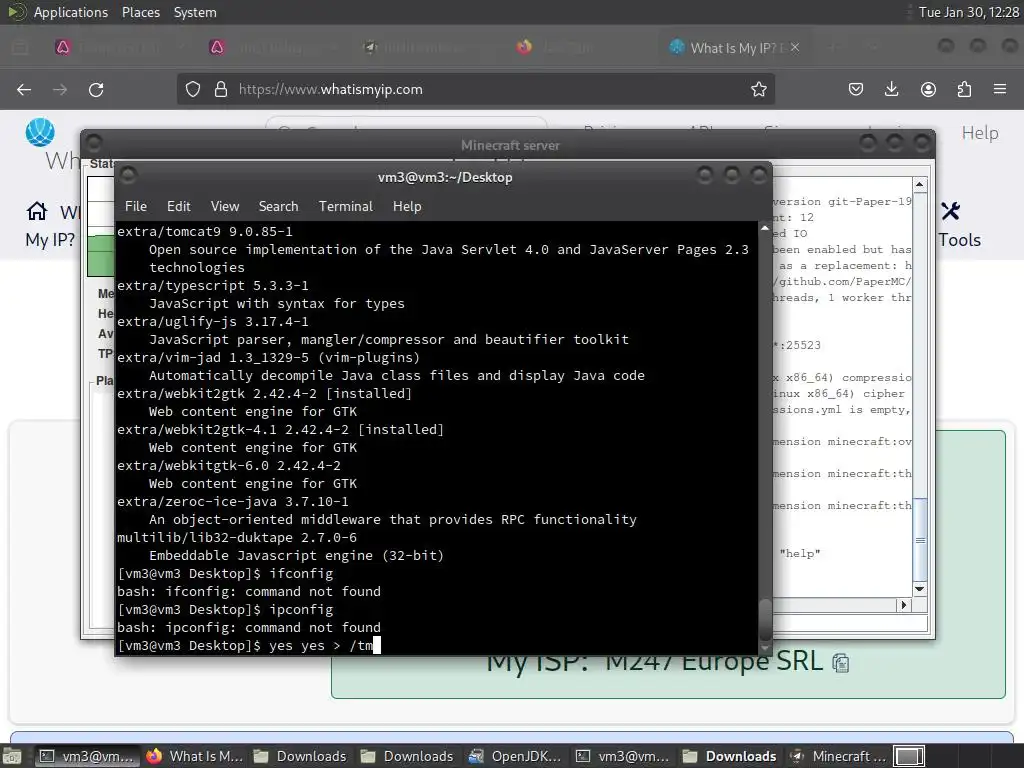Click terminal title vm3@vm3:~/Desktop
Screen dimensions: 1024x768
click(x=445, y=177)
